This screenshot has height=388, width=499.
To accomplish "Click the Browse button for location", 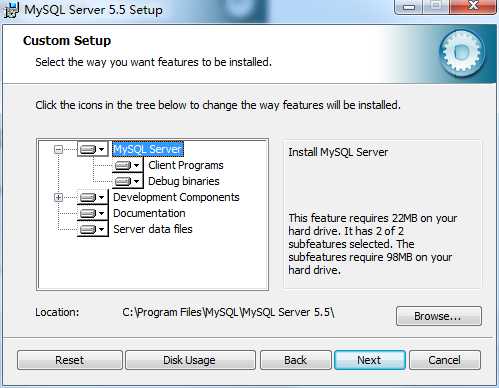I will point(439,316).
